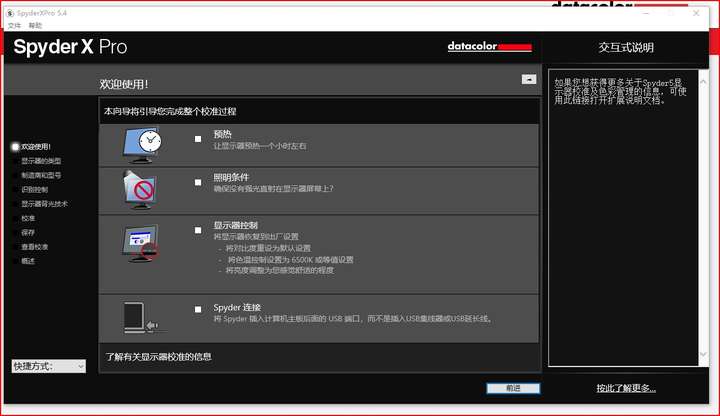This screenshot has height=416, width=720.
Task: Click the warm-up monitor clock icon
Action: (x=142, y=145)
